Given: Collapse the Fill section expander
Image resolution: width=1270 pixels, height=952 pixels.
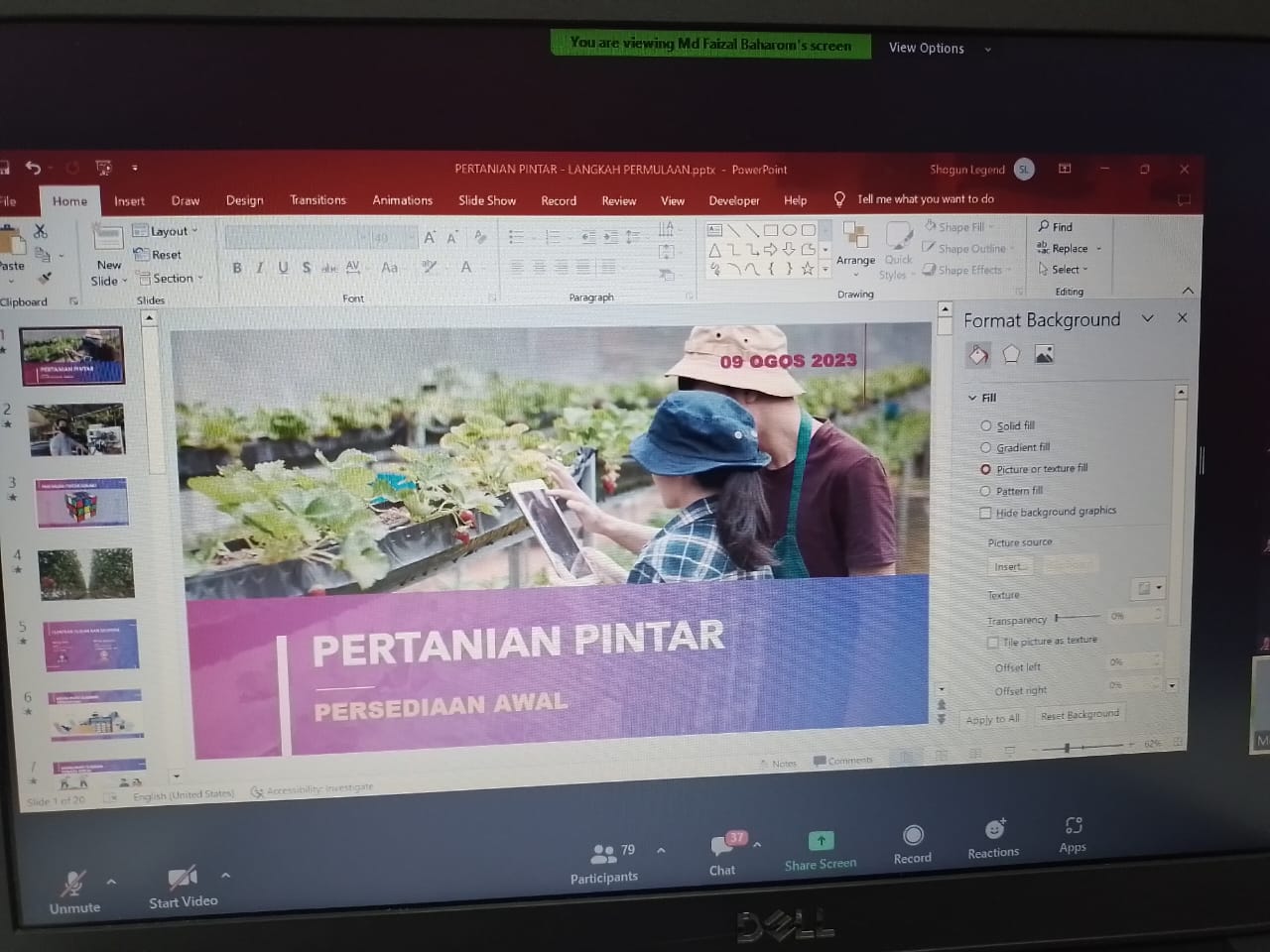Looking at the screenshot, I should coord(972,398).
